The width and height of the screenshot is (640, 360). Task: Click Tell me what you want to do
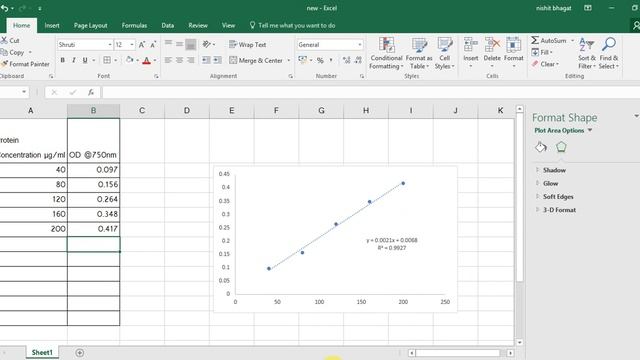(x=292, y=25)
